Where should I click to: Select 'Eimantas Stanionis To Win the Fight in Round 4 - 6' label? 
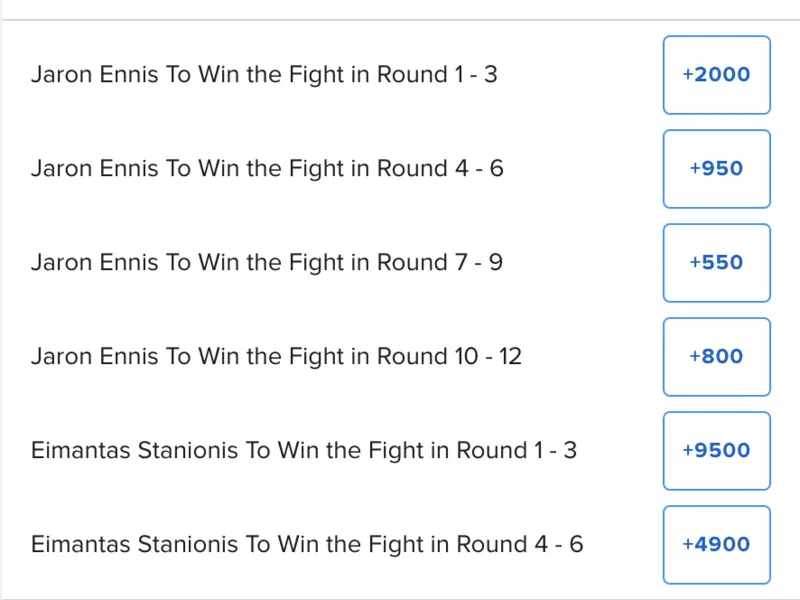point(307,545)
